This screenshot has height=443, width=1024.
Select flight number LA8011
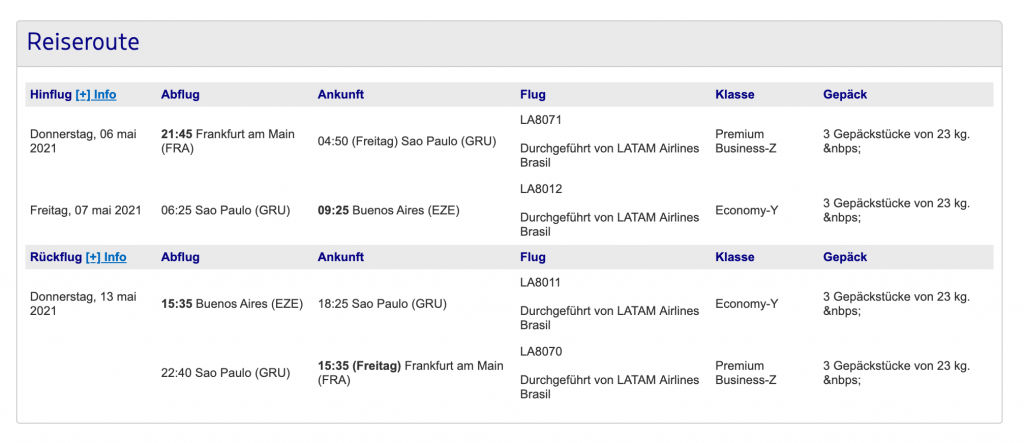click(541, 282)
